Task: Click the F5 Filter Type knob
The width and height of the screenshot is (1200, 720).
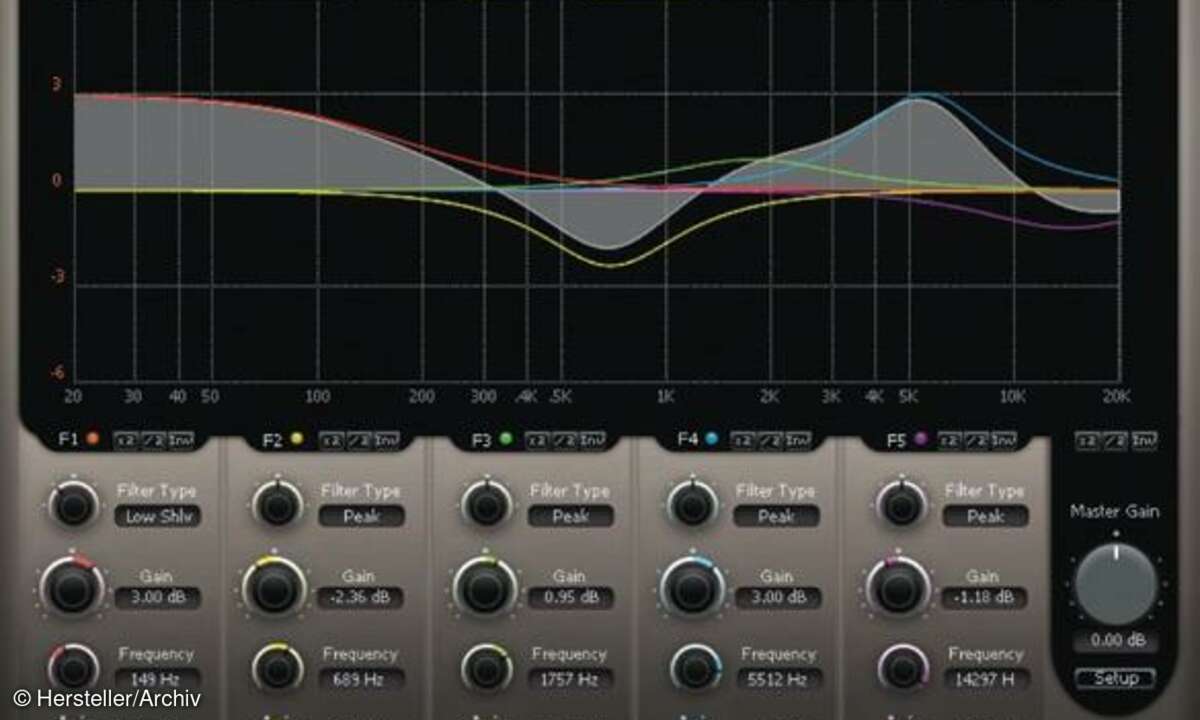Action: [901, 504]
